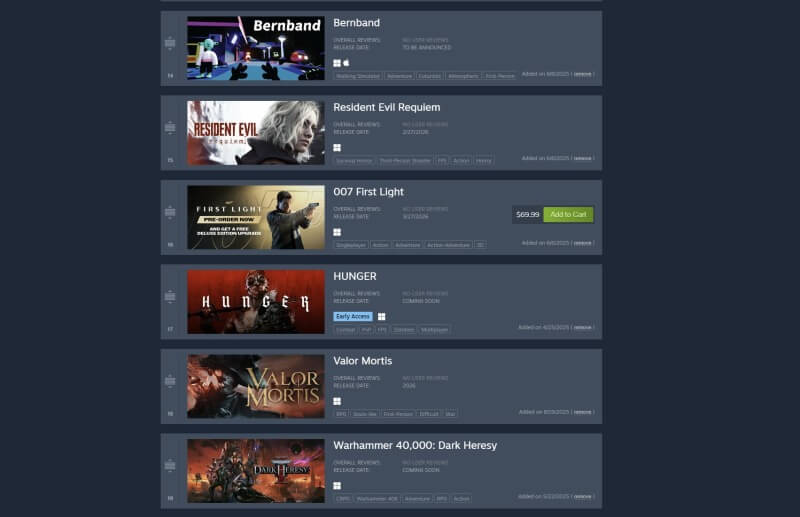Remove HUNGER from the wishlist
This screenshot has height=517, width=800.
tap(582, 327)
